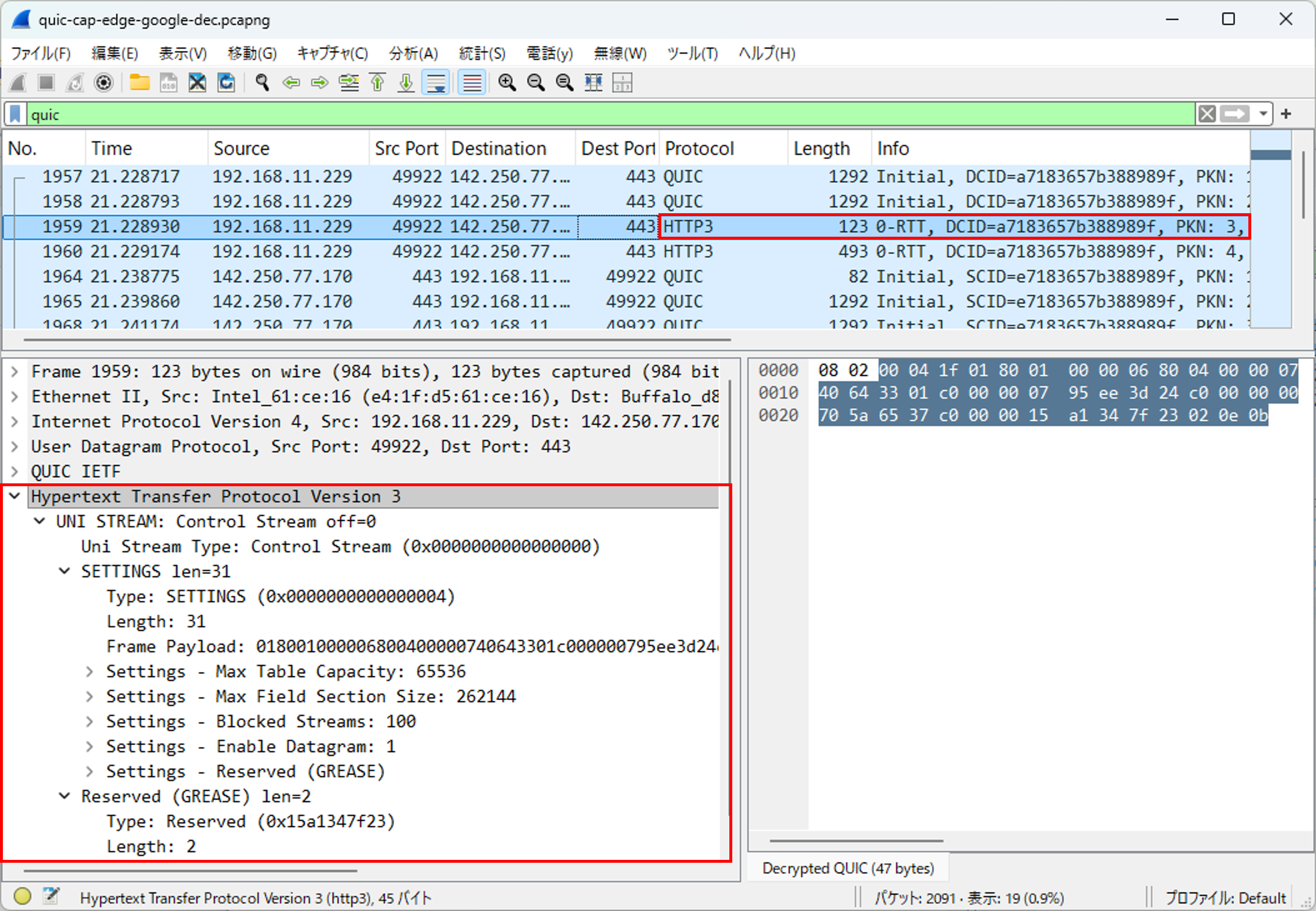Collapse Hypertext Transfer Protocol Version 3

tap(15, 497)
